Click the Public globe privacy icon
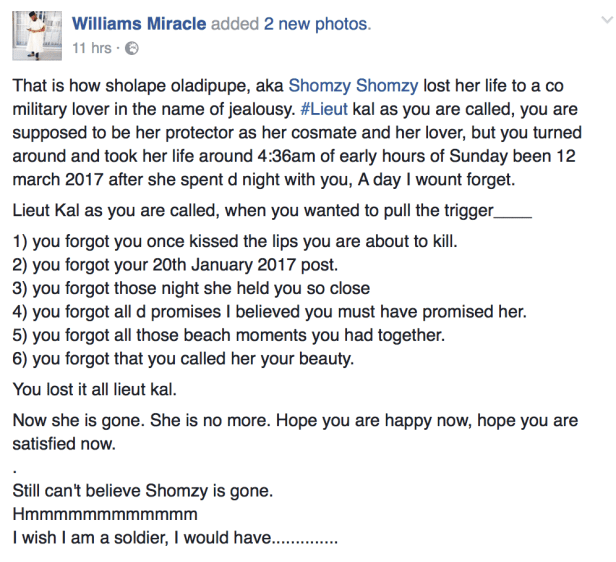616x562 pixels. click(133, 48)
